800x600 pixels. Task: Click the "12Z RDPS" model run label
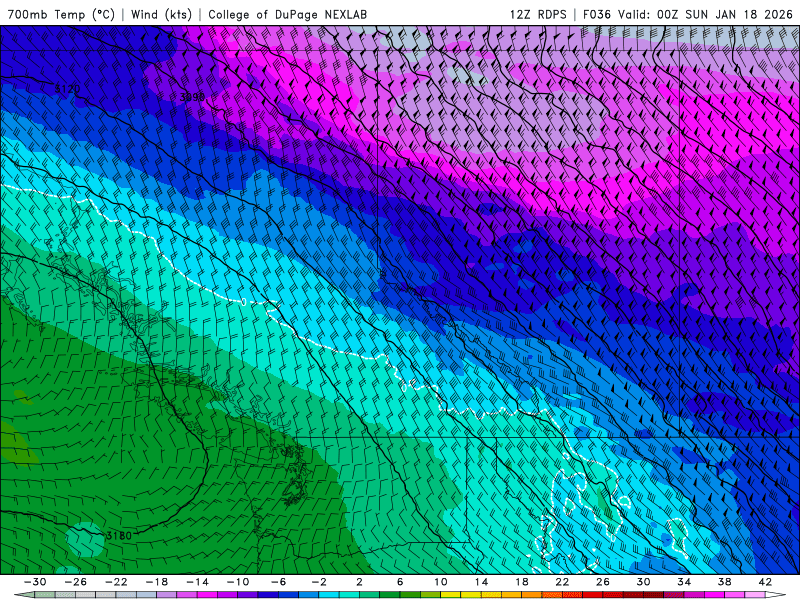(x=538, y=14)
